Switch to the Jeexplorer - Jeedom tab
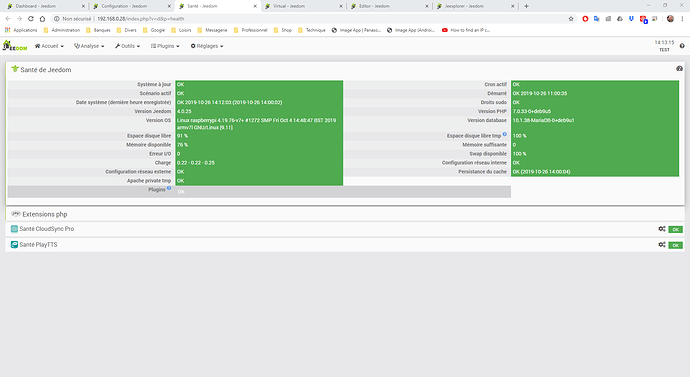 (x=474, y=6)
